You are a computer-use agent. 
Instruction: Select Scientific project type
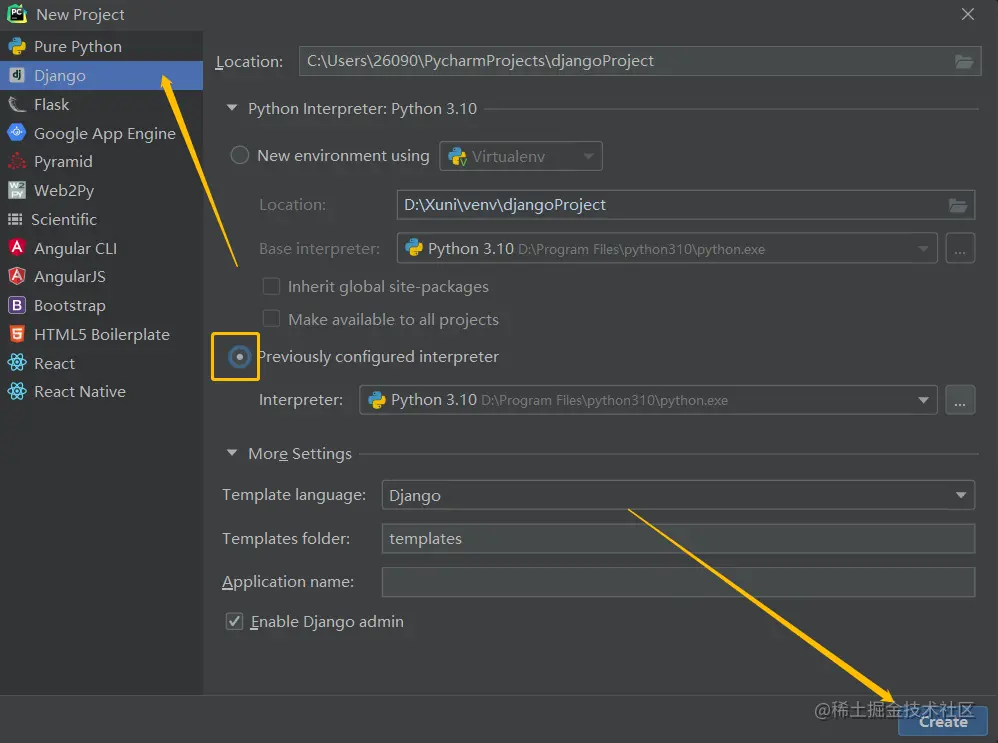(x=101, y=219)
